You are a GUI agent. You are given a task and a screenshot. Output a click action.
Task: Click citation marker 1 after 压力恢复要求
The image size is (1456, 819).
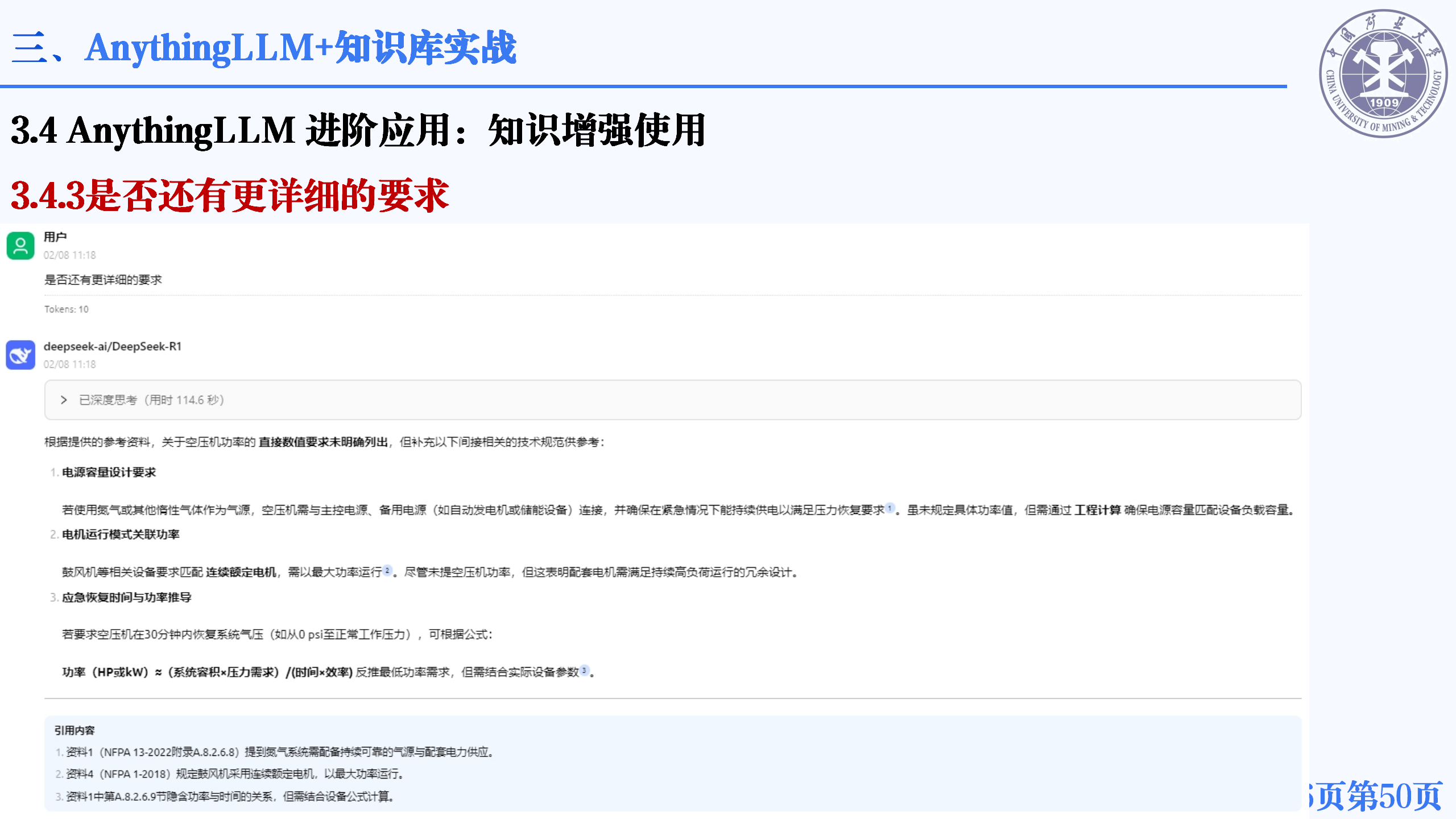click(890, 508)
